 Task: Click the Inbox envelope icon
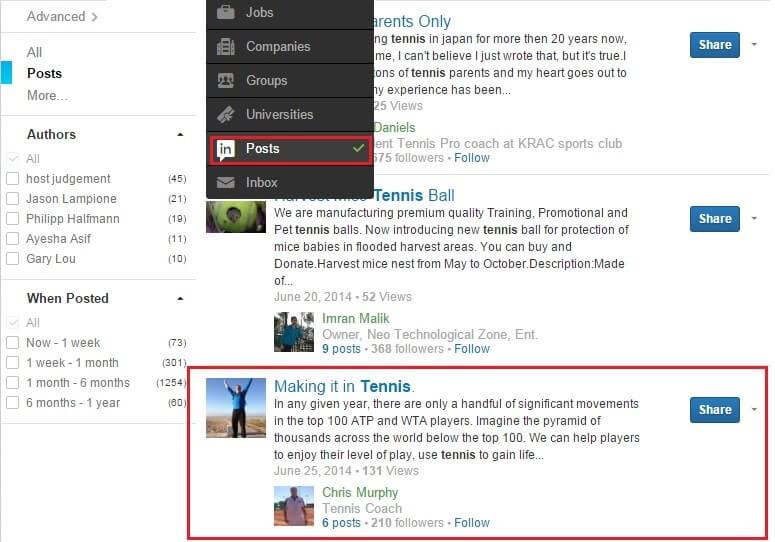pyautogui.click(x=226, y=183)
